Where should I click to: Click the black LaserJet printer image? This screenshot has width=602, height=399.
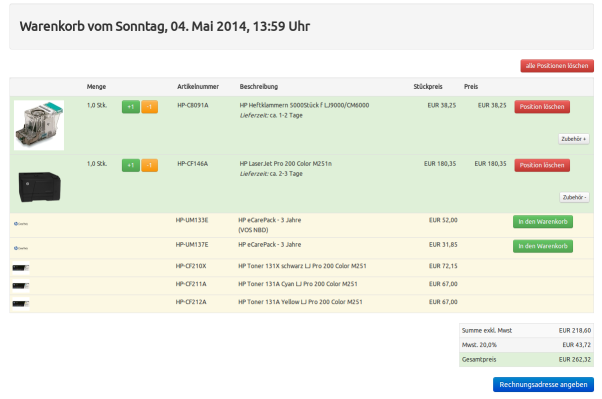click(40, 187)
